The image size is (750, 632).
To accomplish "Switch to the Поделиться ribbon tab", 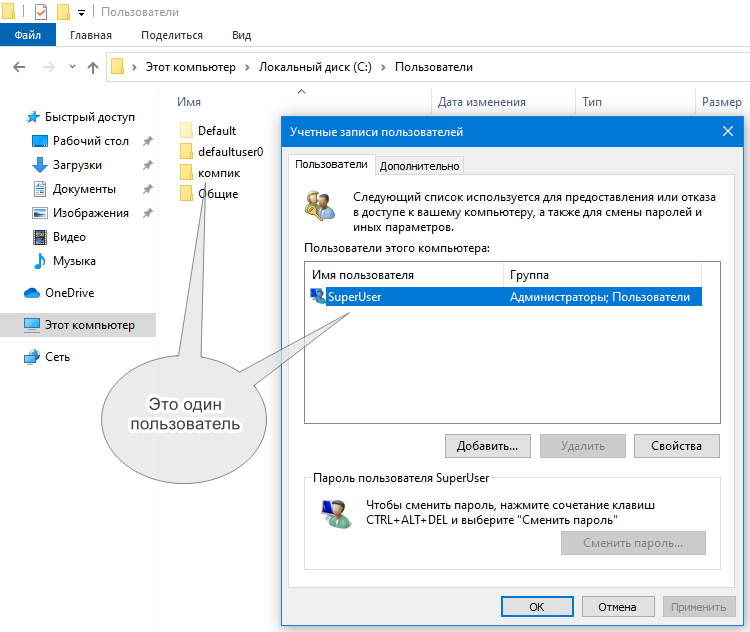I will pos(172,35).
